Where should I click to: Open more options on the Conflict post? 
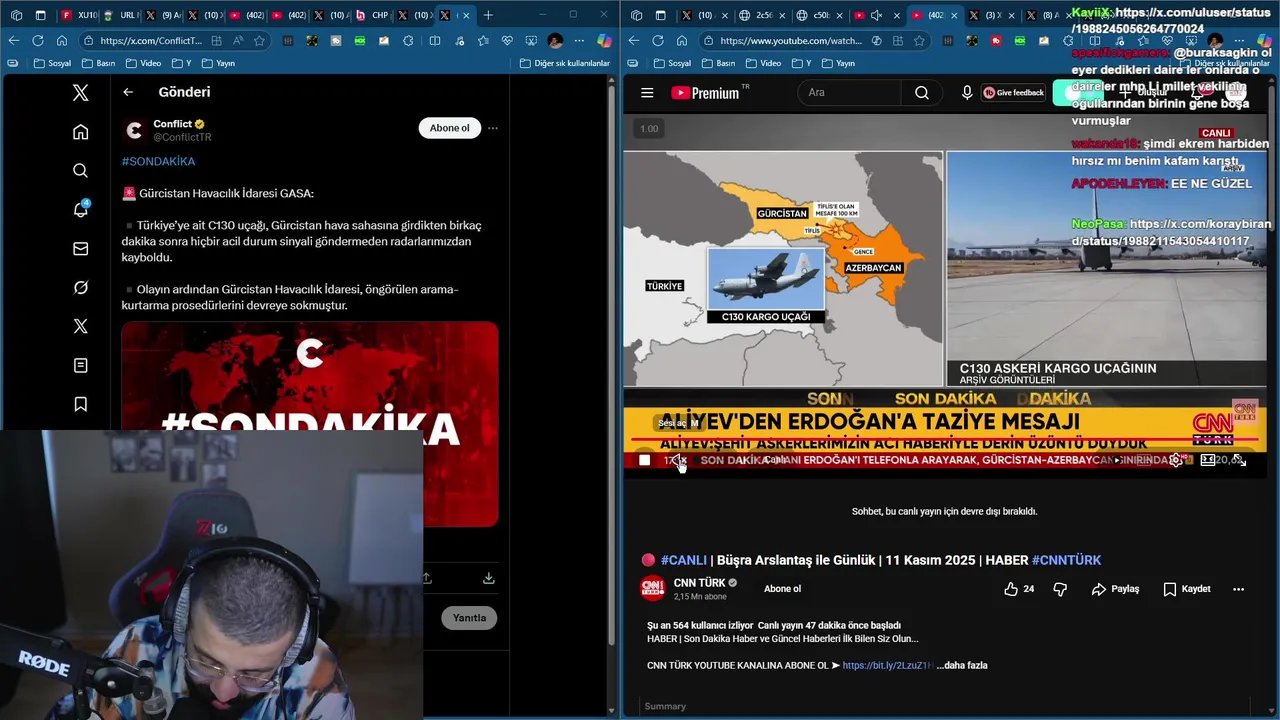coord(492,128)
